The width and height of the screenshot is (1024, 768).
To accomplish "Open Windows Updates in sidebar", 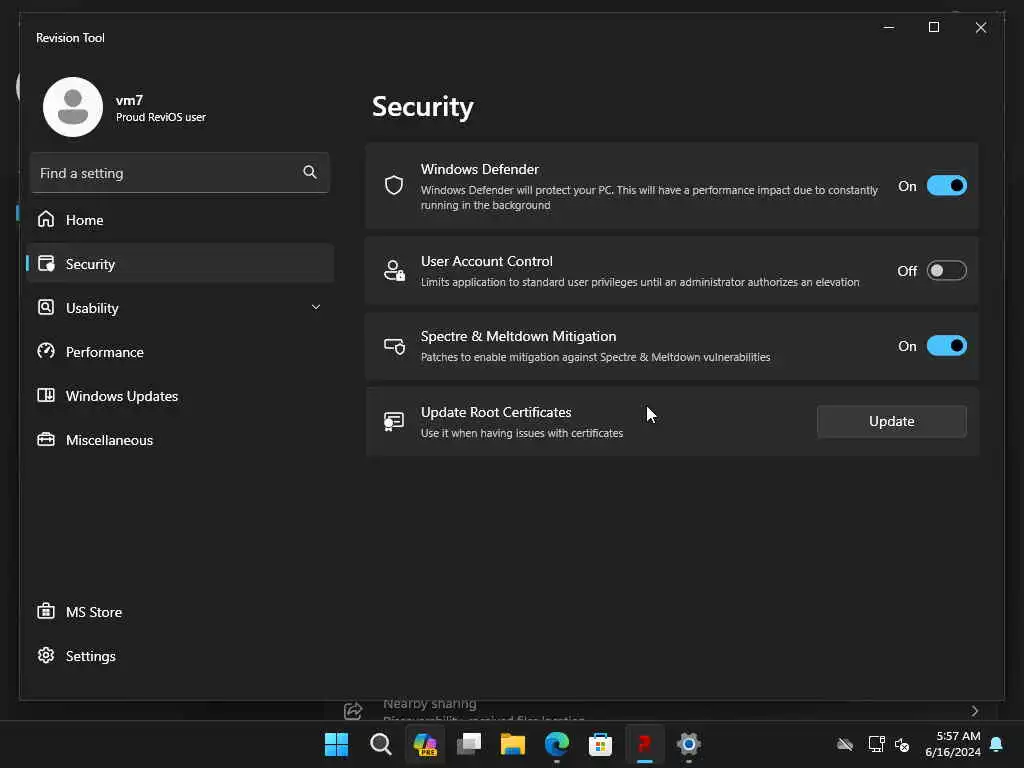I will pyautogui.click(x=180, y=396).
